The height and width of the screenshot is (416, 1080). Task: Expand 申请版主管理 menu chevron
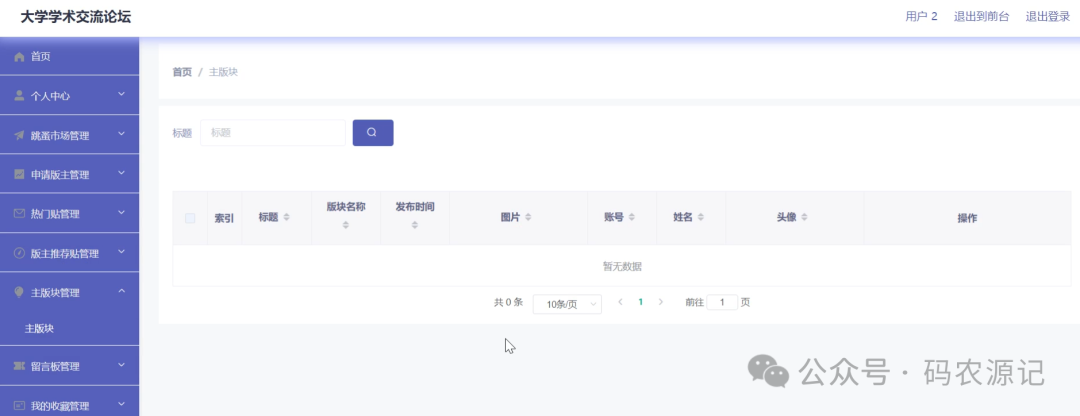(x=121, y=173)
